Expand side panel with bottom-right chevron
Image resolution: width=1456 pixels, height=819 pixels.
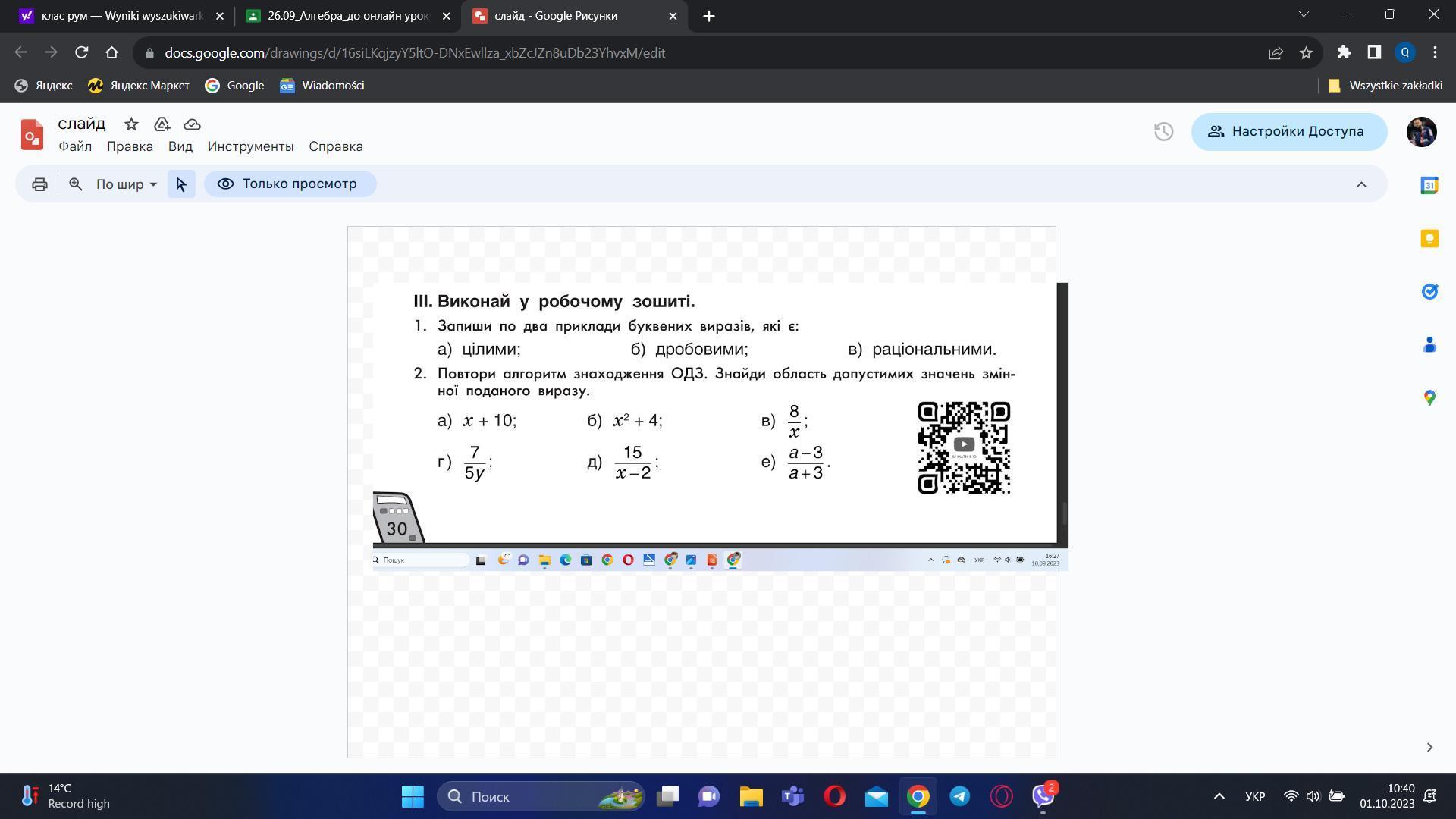[x=1429, y=747]
